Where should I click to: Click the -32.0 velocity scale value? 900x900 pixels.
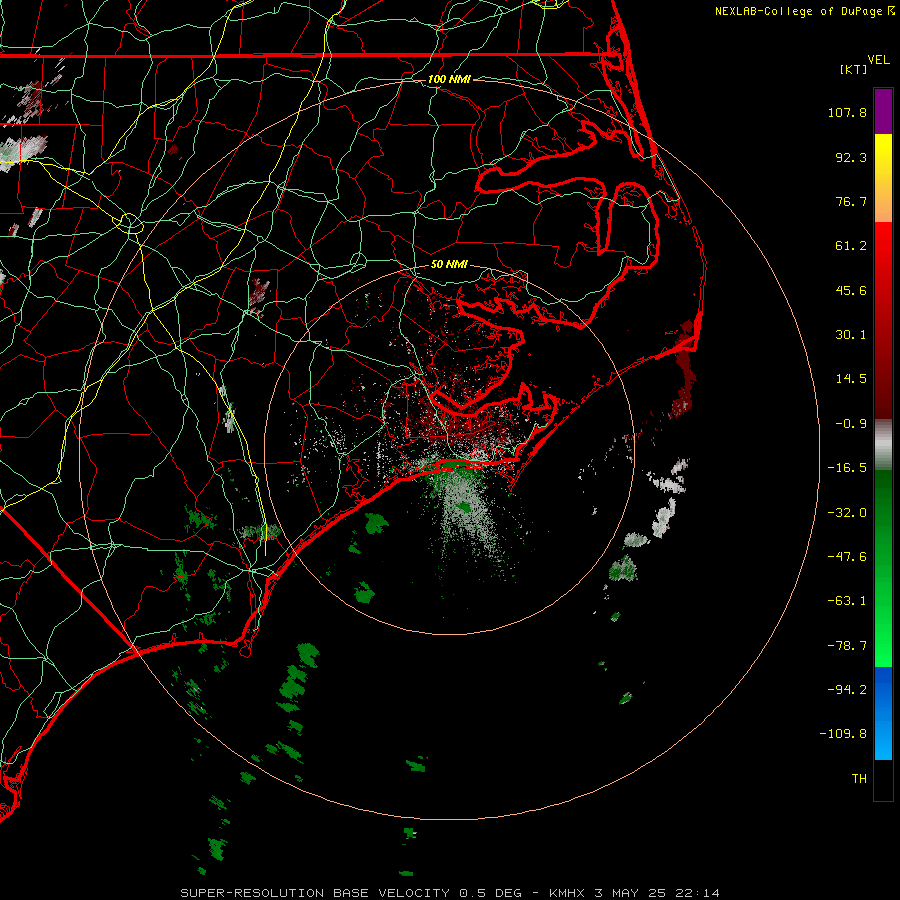pyautogui.click(x=847, y=513)
